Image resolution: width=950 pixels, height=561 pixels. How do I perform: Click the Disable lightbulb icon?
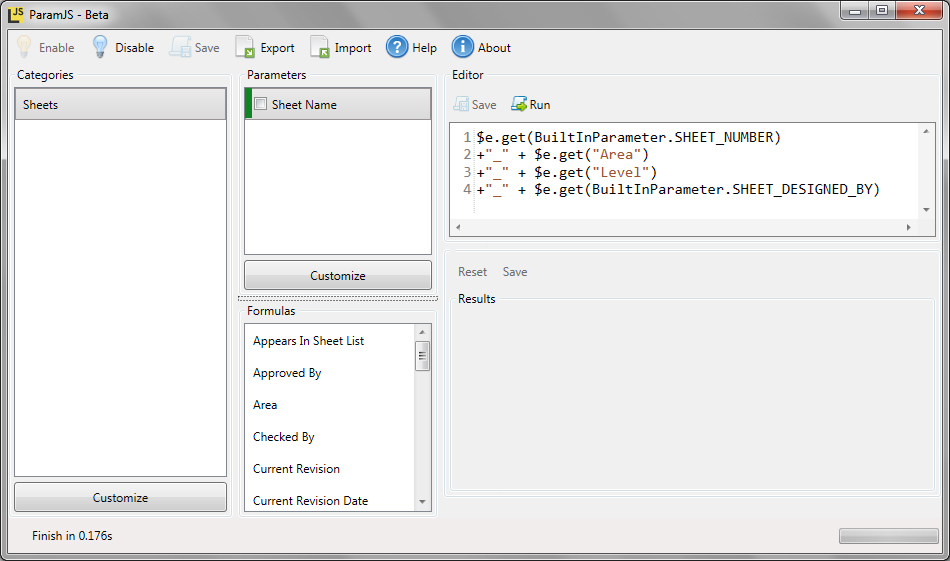(x=100, y=47)
